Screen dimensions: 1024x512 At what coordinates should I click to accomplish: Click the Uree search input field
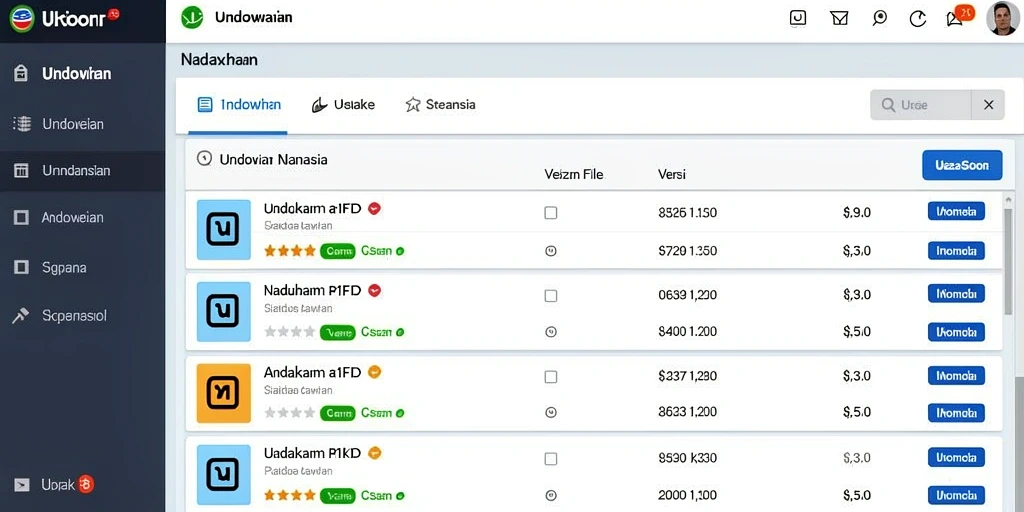(921, 104)
